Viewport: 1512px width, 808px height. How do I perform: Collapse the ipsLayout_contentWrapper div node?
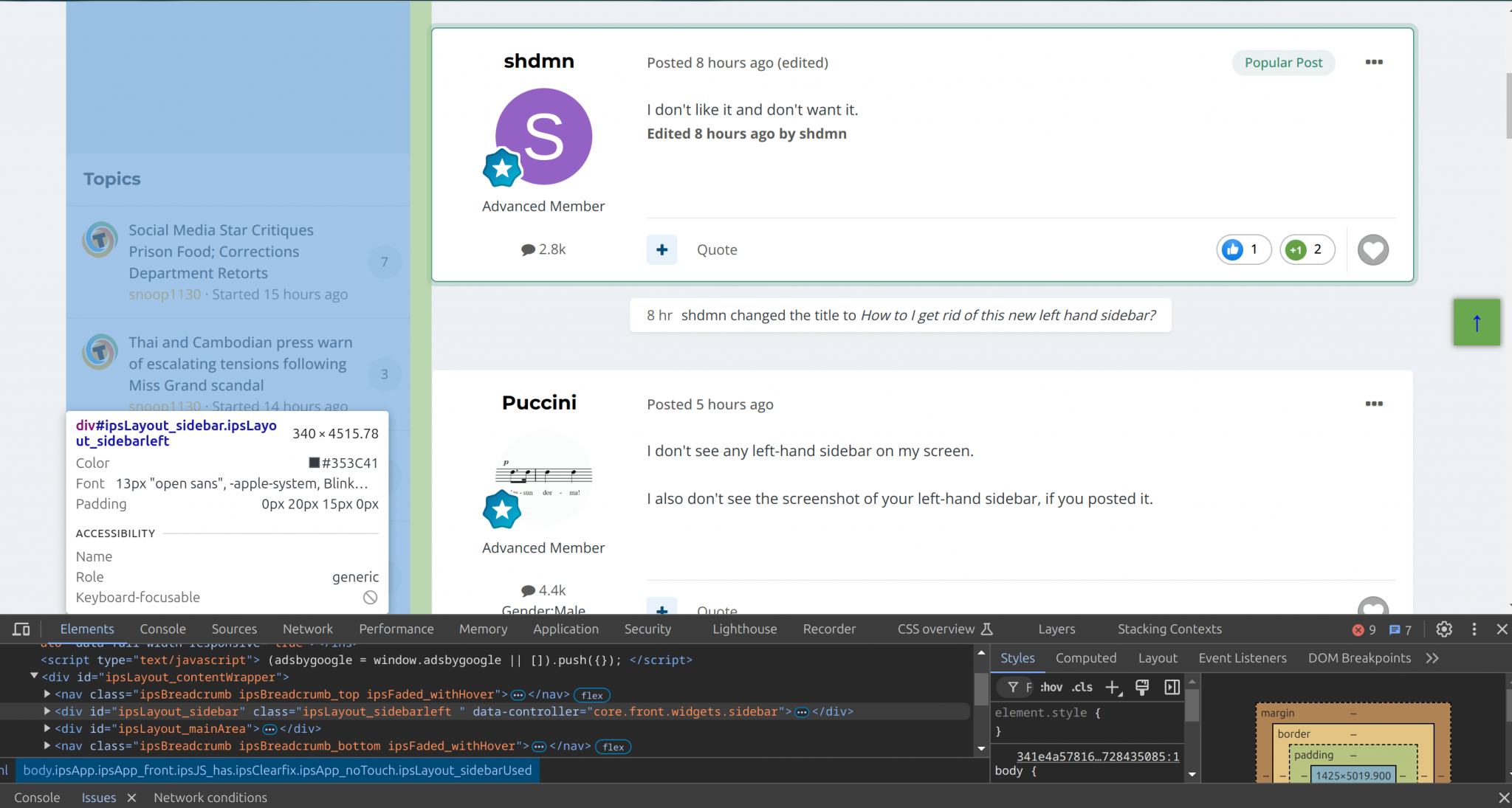[34, 676]
